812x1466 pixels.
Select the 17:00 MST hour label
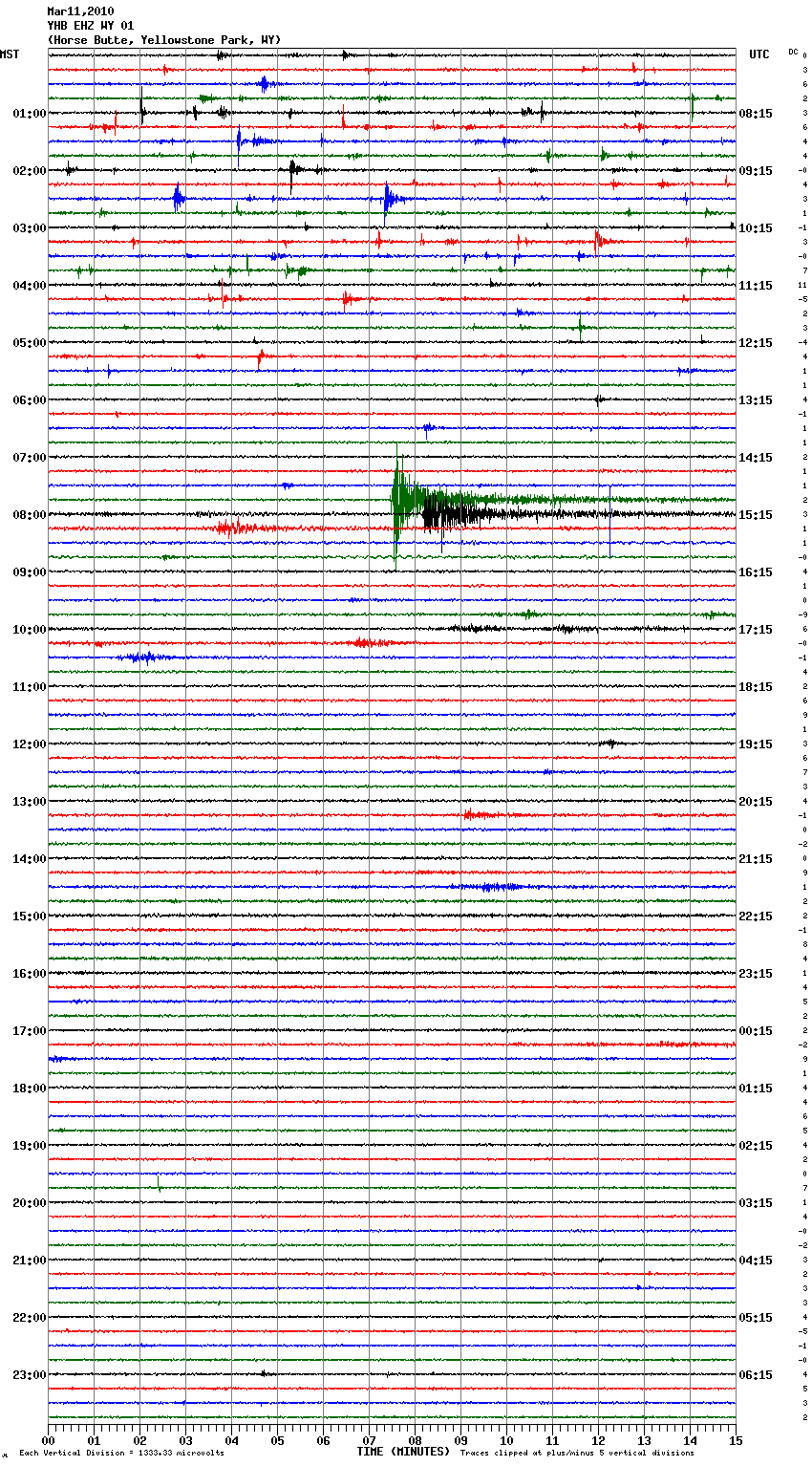click(30, 1031)
